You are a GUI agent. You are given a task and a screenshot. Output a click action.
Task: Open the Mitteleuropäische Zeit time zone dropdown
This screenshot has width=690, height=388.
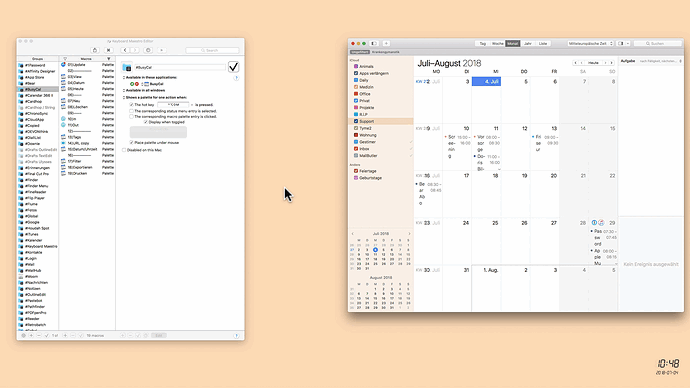tap(590, 44)
